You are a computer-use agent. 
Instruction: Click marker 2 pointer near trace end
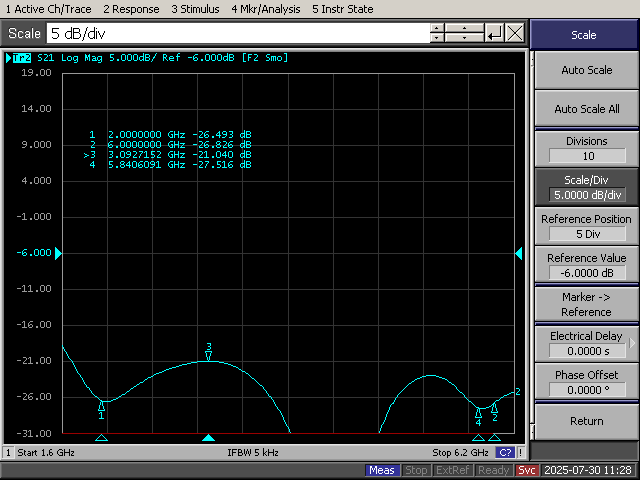494,407
